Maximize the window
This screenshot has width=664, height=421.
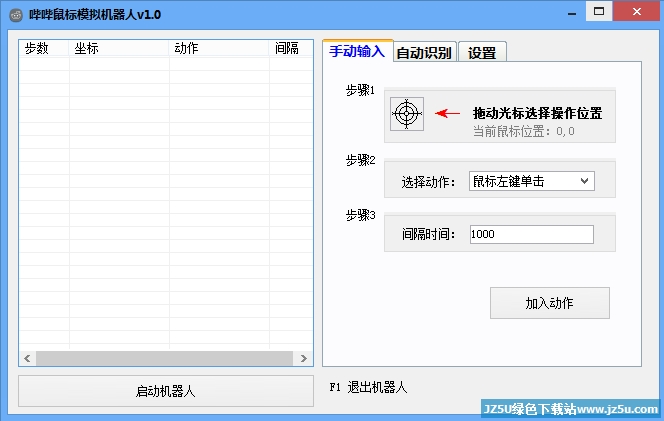click(599, 11)
